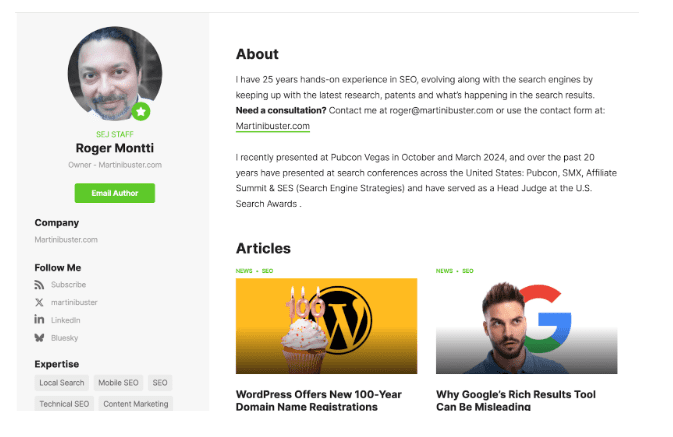Open the WordPress 100-year cupcake thumbnail
This screenshot has height=437, width=673.
(326, 326)
